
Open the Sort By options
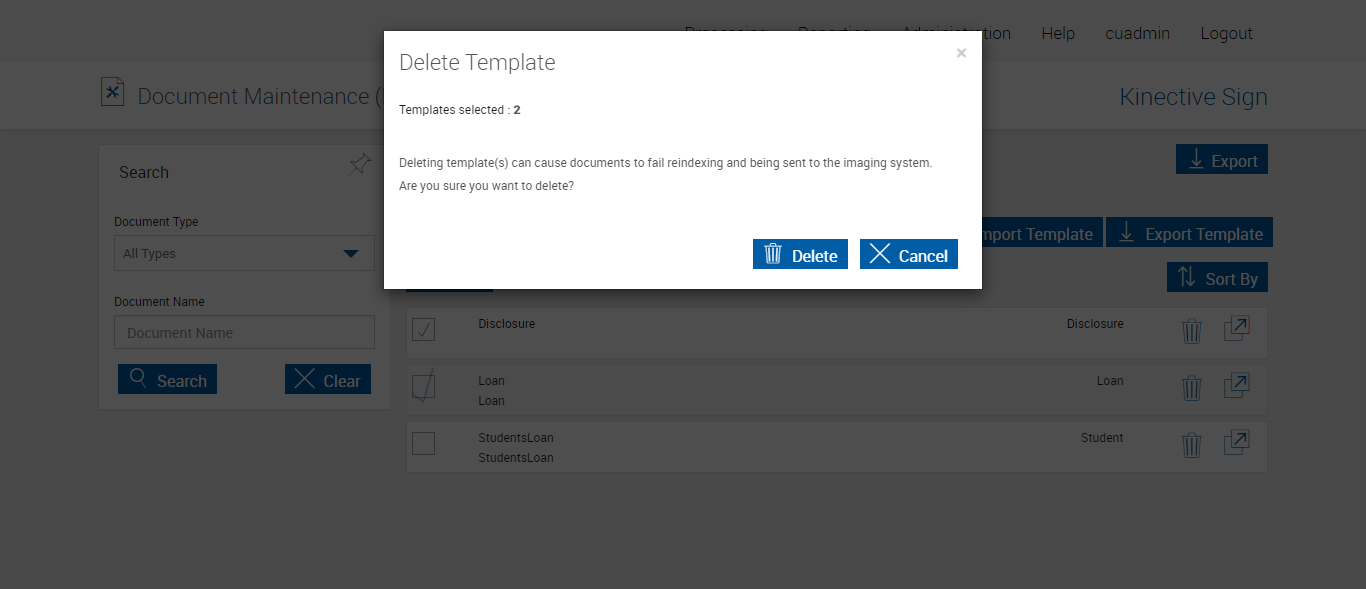pos(1217,278)
